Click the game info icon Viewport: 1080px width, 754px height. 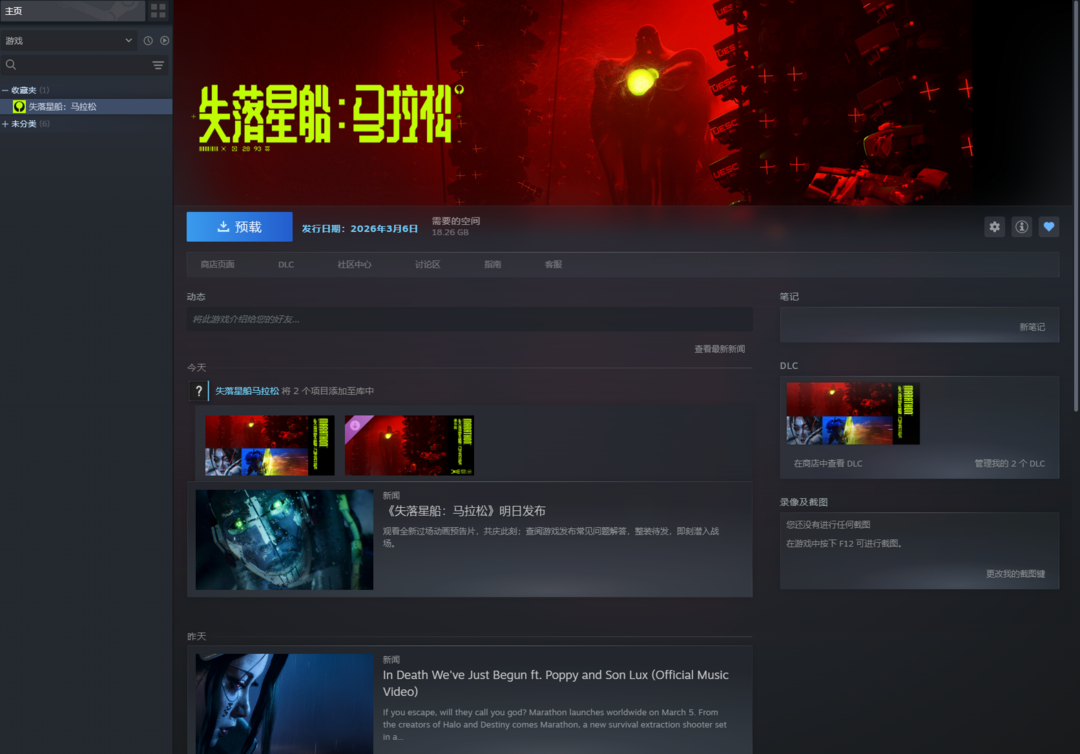coord(1021,227)
